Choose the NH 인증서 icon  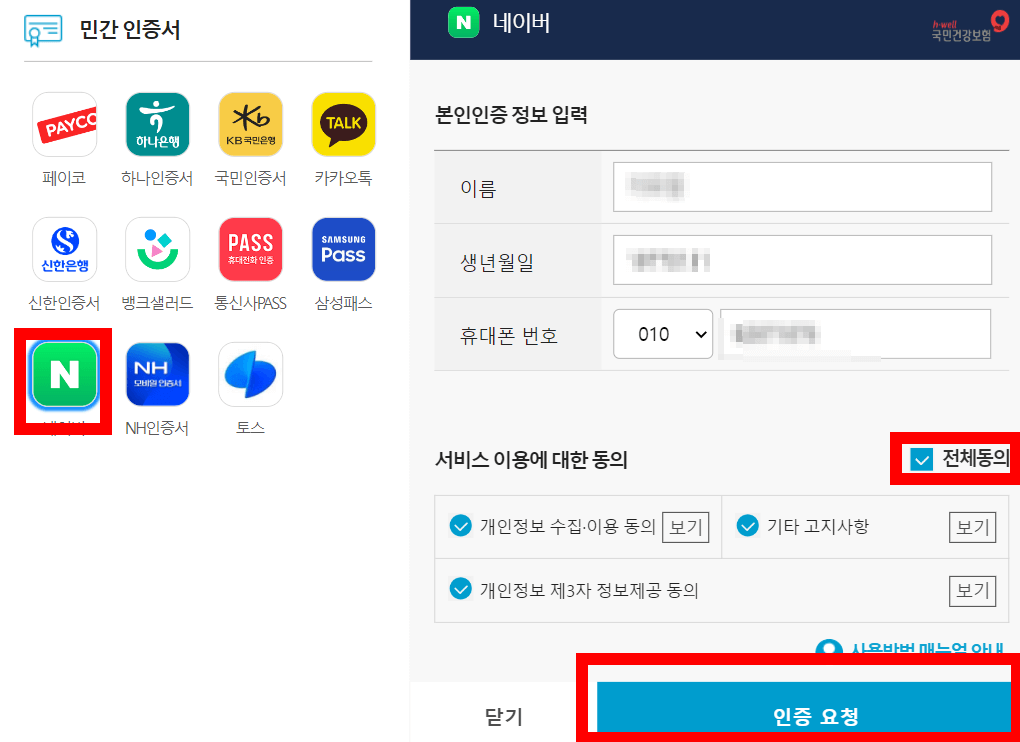click(157, 374)
